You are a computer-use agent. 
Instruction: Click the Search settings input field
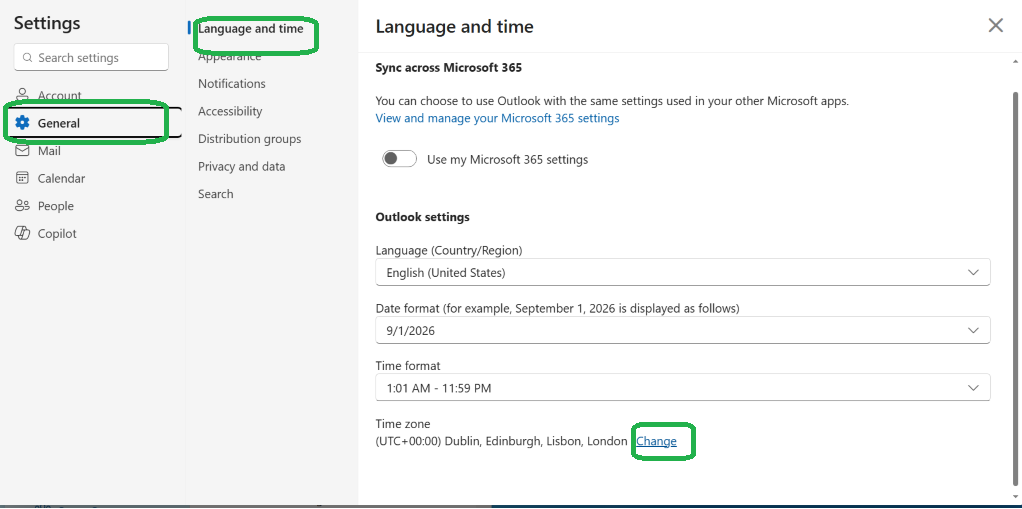coord(91,57)
